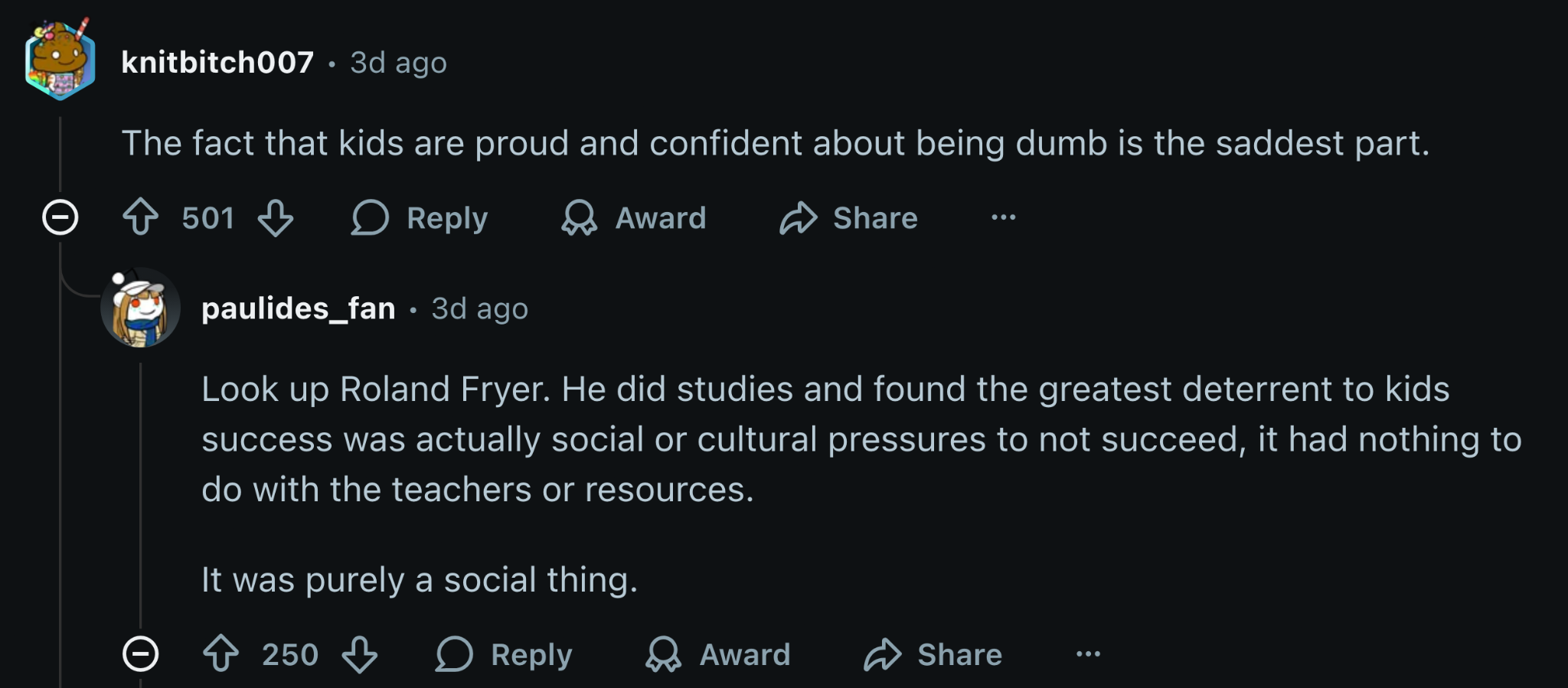Reply to knitbitch007's comment
This screenshot has width=1568, height=688.
420,218
